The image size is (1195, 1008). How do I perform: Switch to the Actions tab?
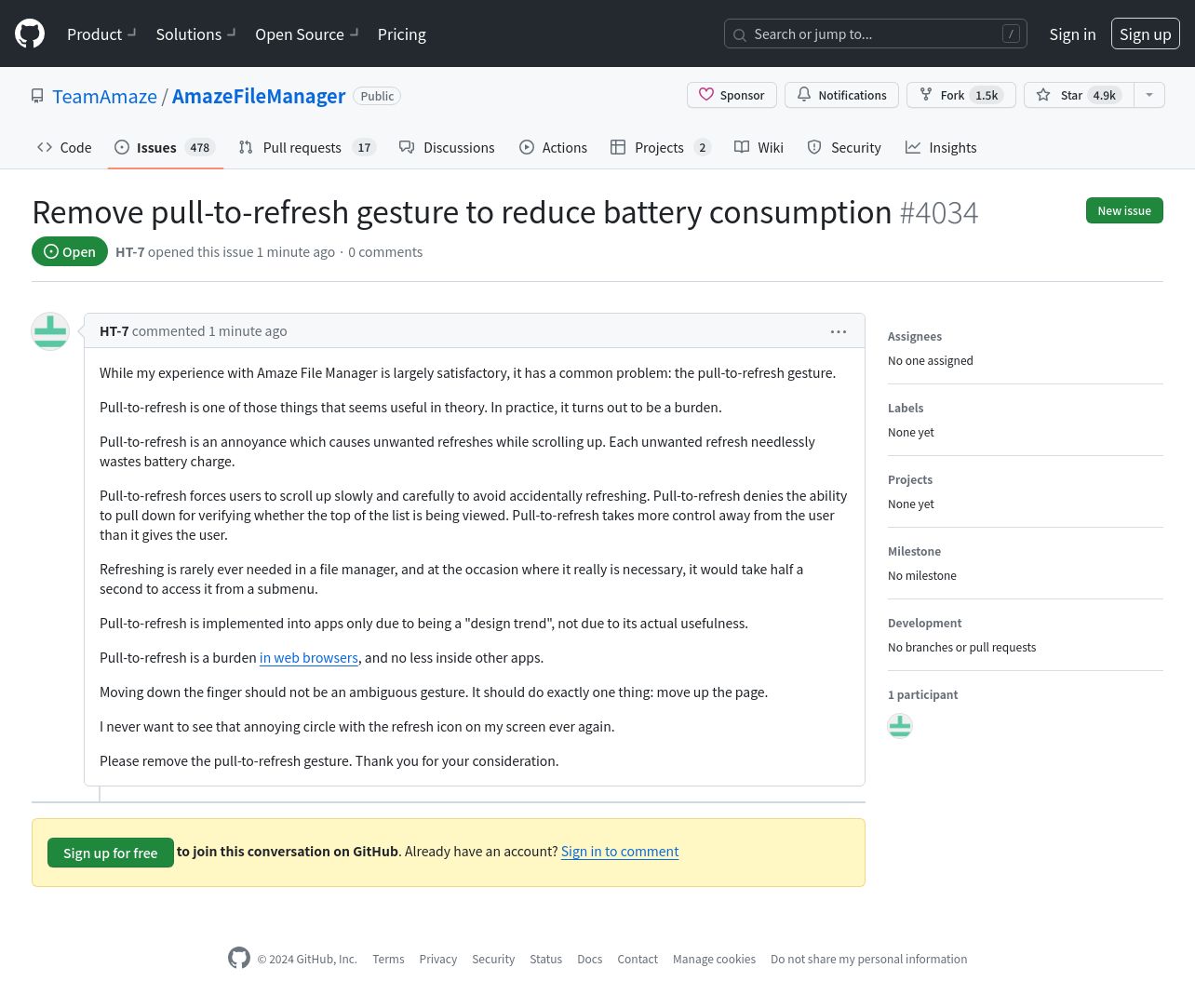(553, 147)
